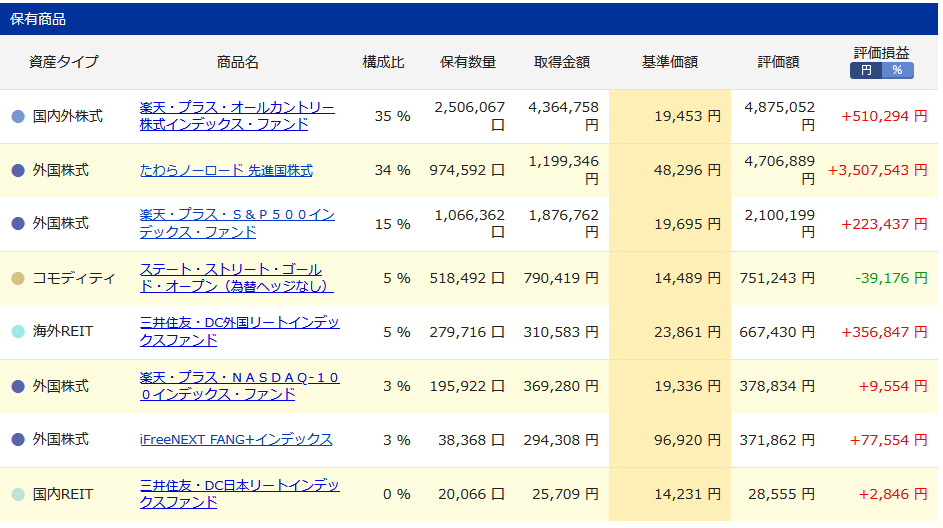Select the +2,846 円 profit value
The height and width of the screenshot is (528, 943).
[x=893, y=494]
